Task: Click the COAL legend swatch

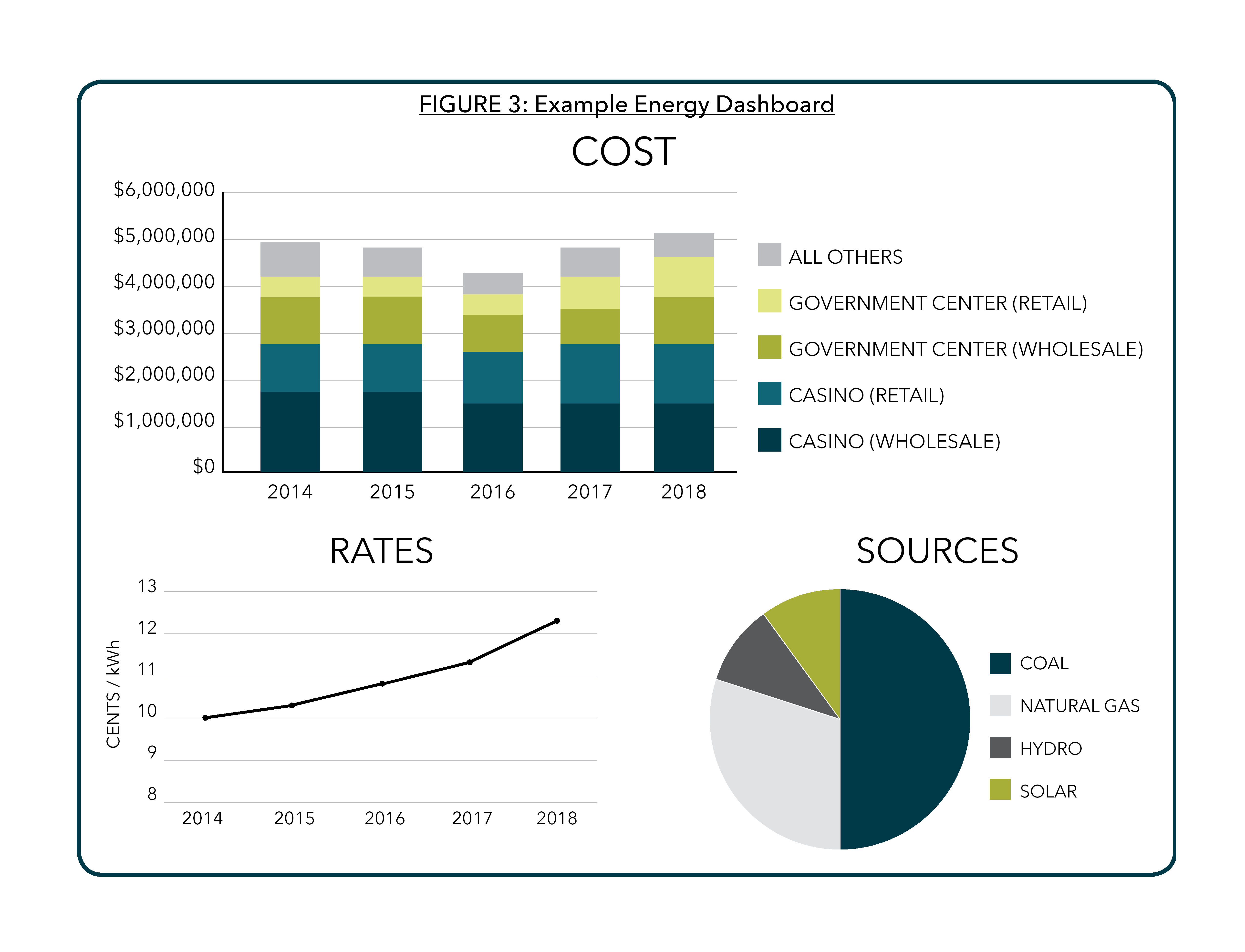Action: (1000, 663)
